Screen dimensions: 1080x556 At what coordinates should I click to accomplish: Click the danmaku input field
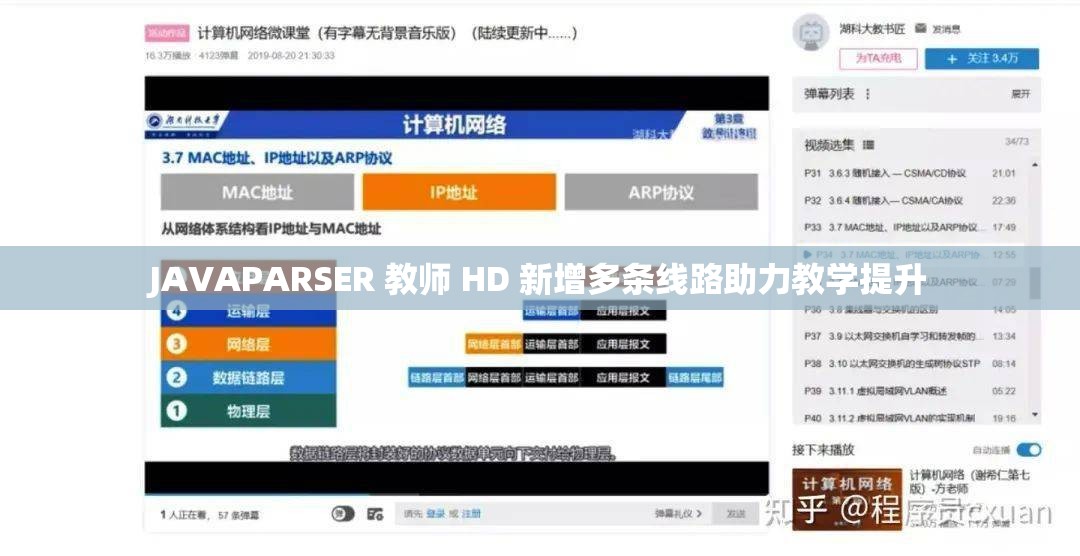click(x=553, y=514)
